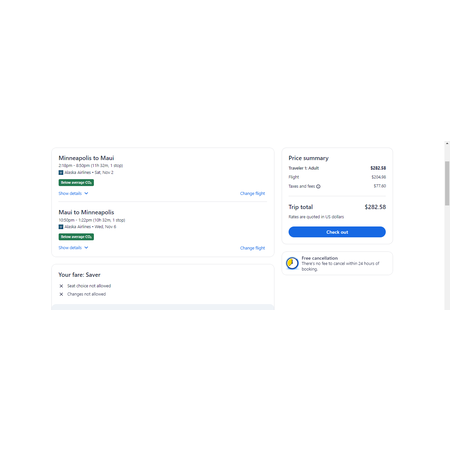450x450 pixels.
Task: Expand Show details for Minneapolis to Maui
Action: tap(73, 193)
